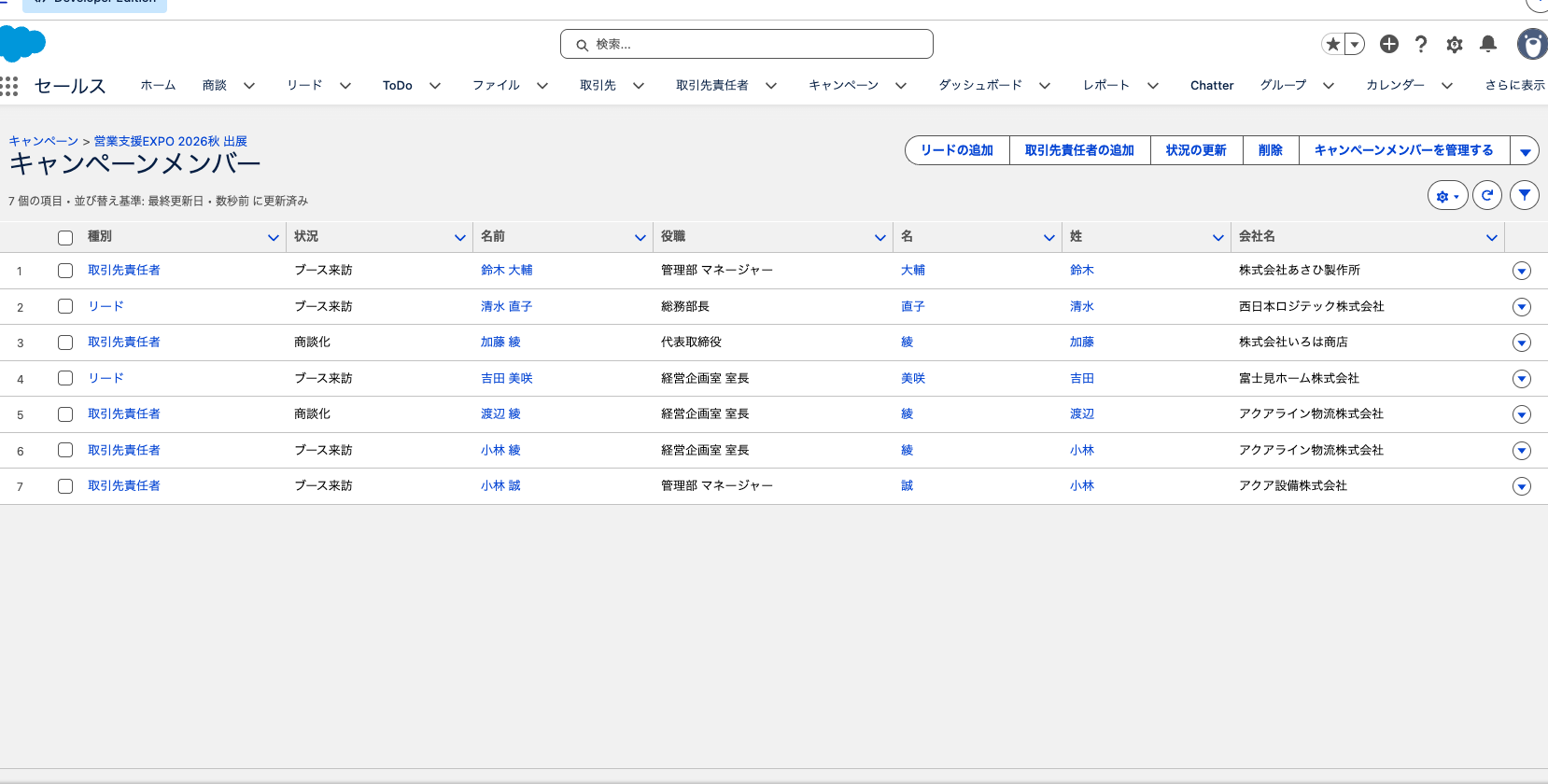This screenshot has width=1548, height=784.
Task: Open row actions for 小林 誠
Action: click(x=1522, y=486)
